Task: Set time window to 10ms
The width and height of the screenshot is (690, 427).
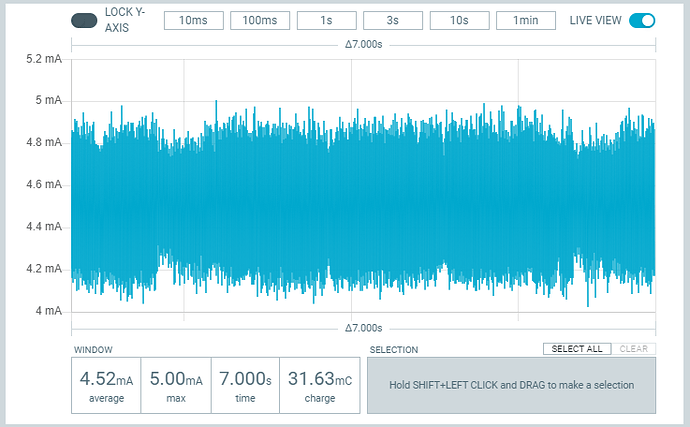Action: click(193, 21)
